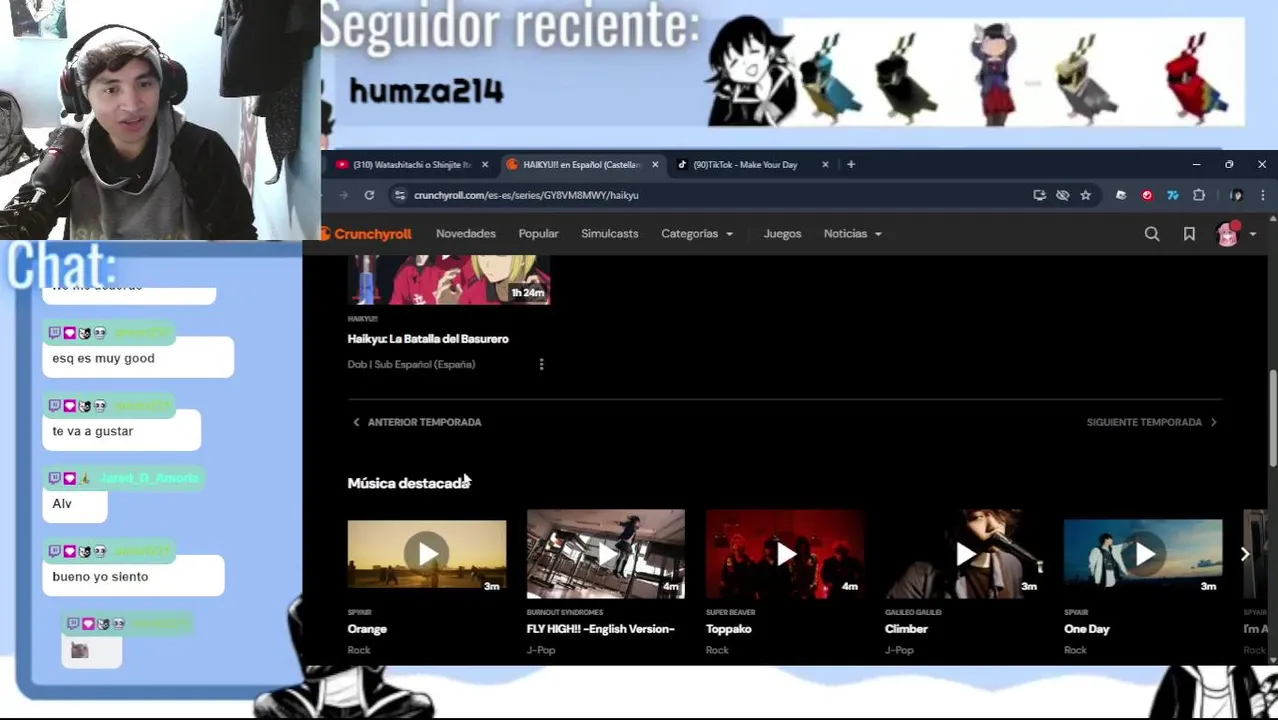Open the Batalla del Basurero movie thumbnail
The height and width of the screenshot is (720, 1278).
[x=449, y=280]
